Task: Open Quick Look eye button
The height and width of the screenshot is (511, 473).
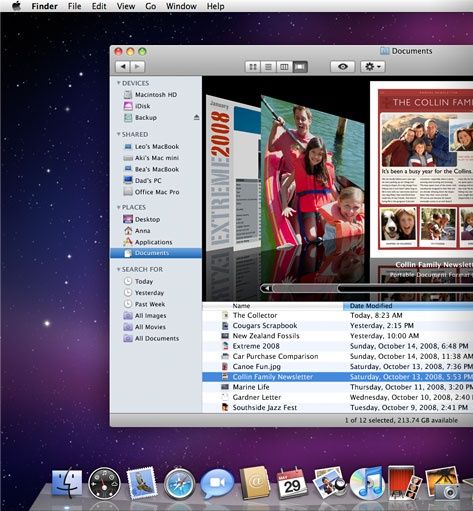Action: (343, 67)
